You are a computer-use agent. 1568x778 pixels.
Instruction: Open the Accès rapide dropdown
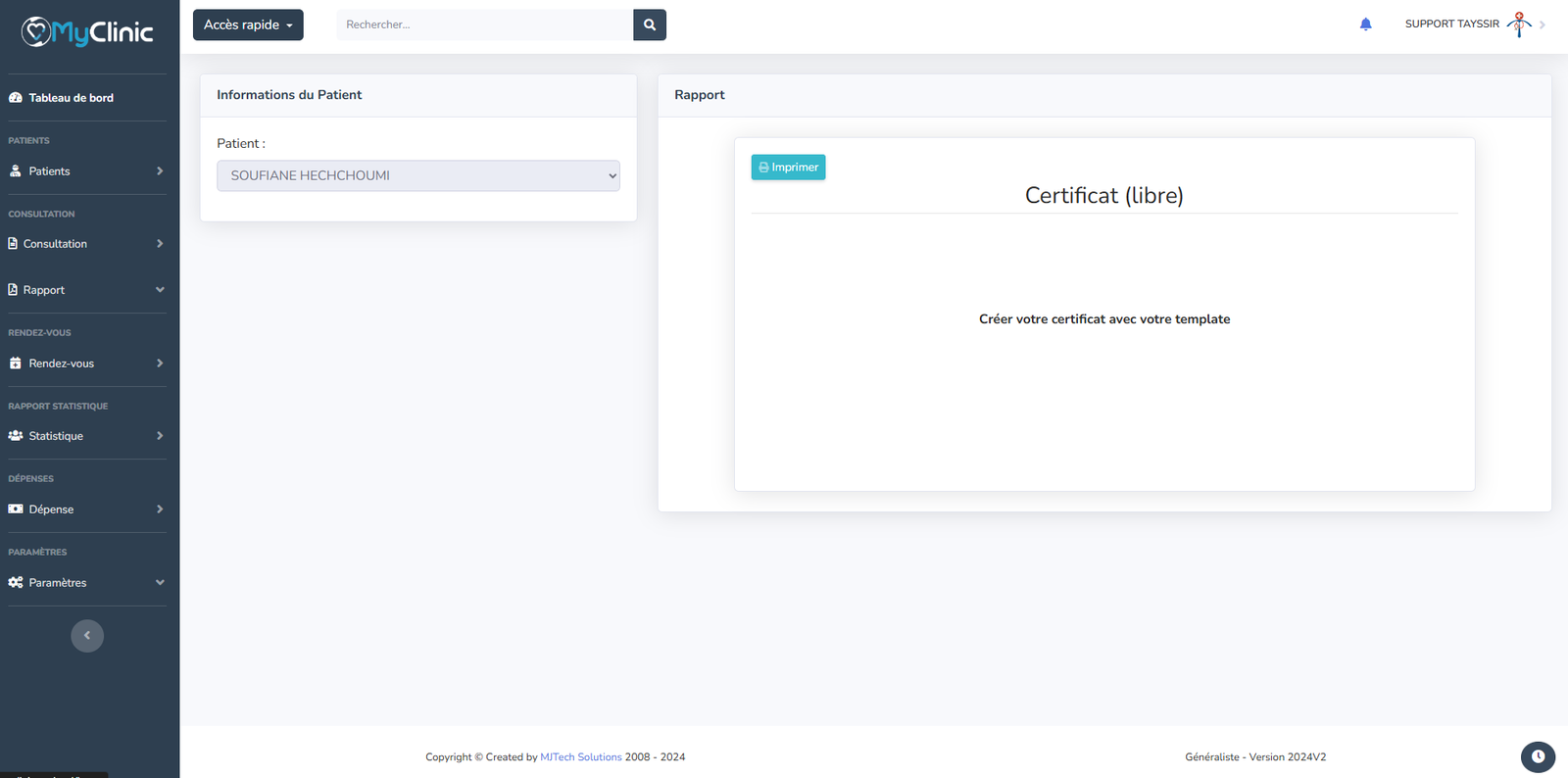click(248, 24)
